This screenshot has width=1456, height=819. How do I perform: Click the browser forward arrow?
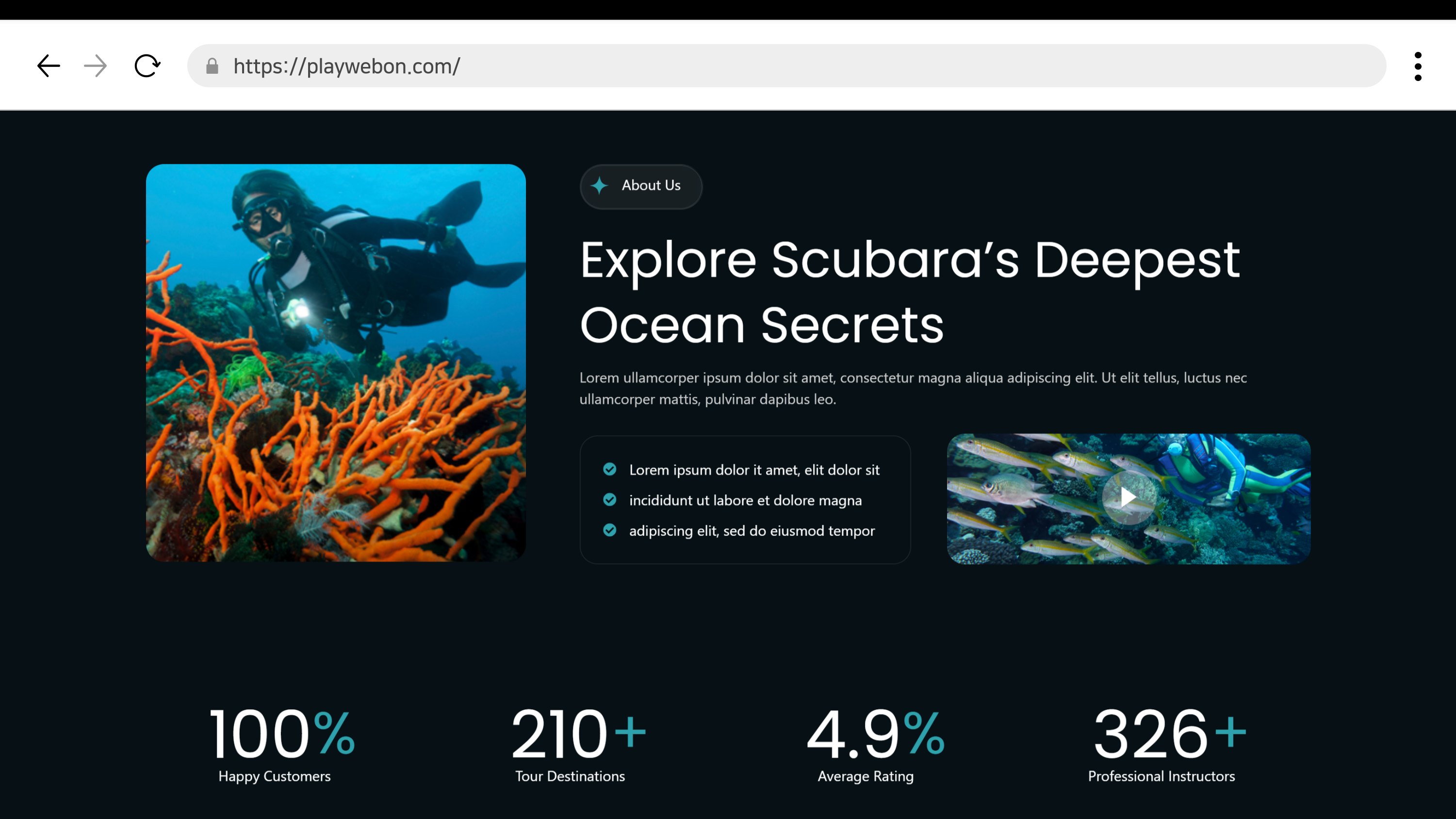tap(95, 66)
